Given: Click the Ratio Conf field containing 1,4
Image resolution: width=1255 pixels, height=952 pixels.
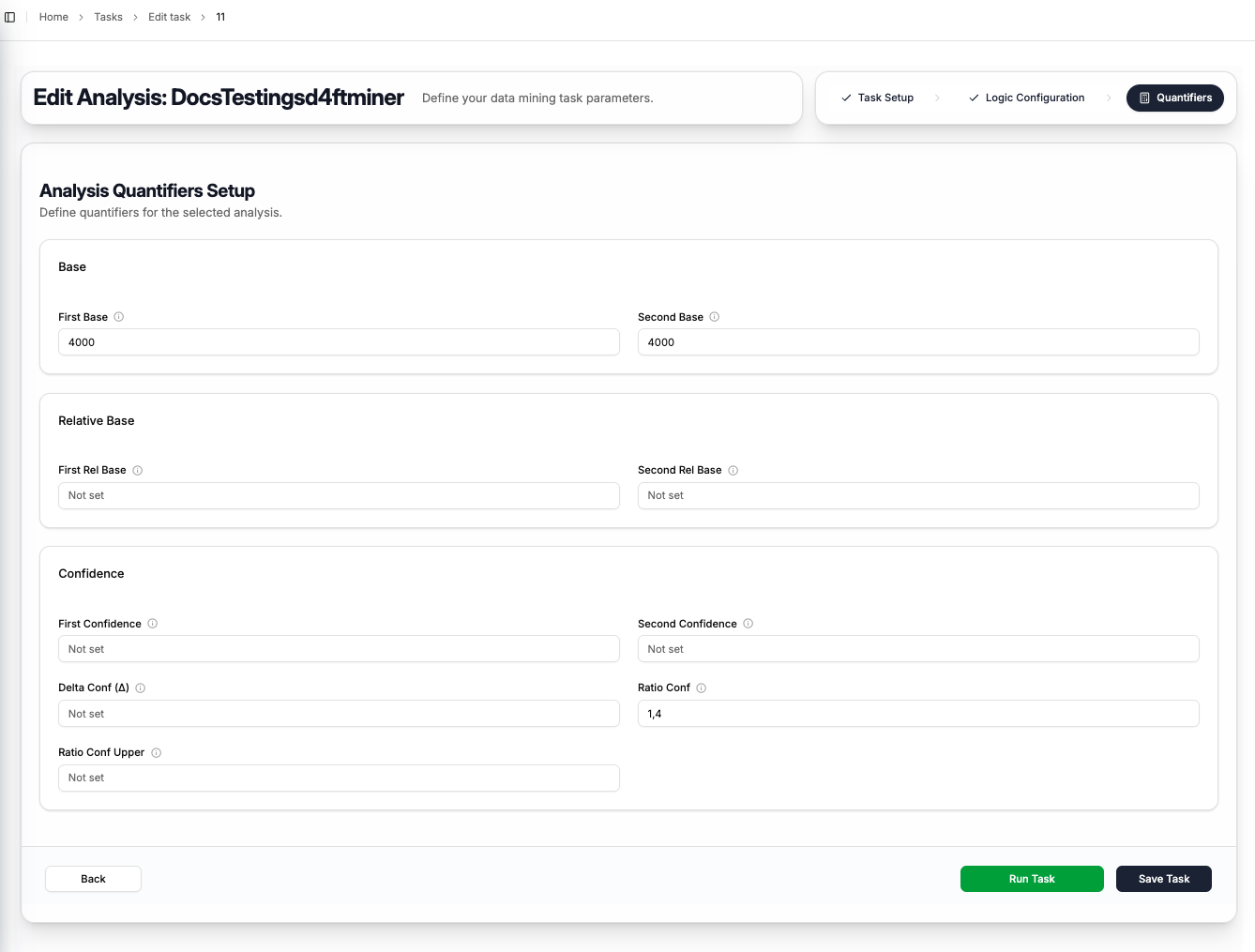Looking at the screenshot, I should point(917,714).
